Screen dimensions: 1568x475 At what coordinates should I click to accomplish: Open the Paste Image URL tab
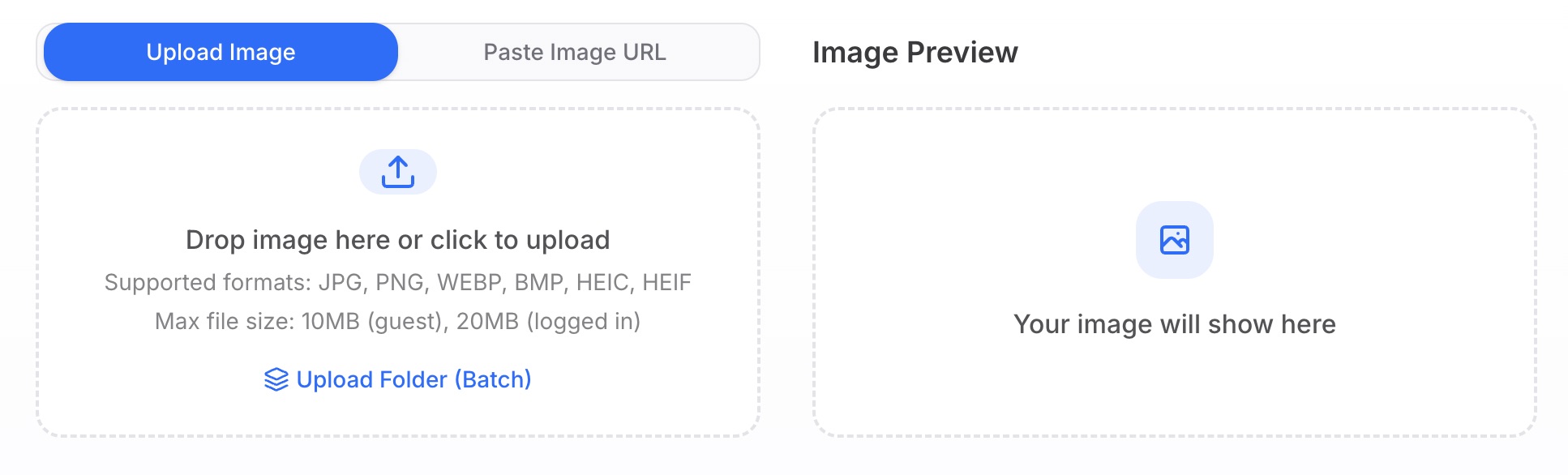(575, 52)
